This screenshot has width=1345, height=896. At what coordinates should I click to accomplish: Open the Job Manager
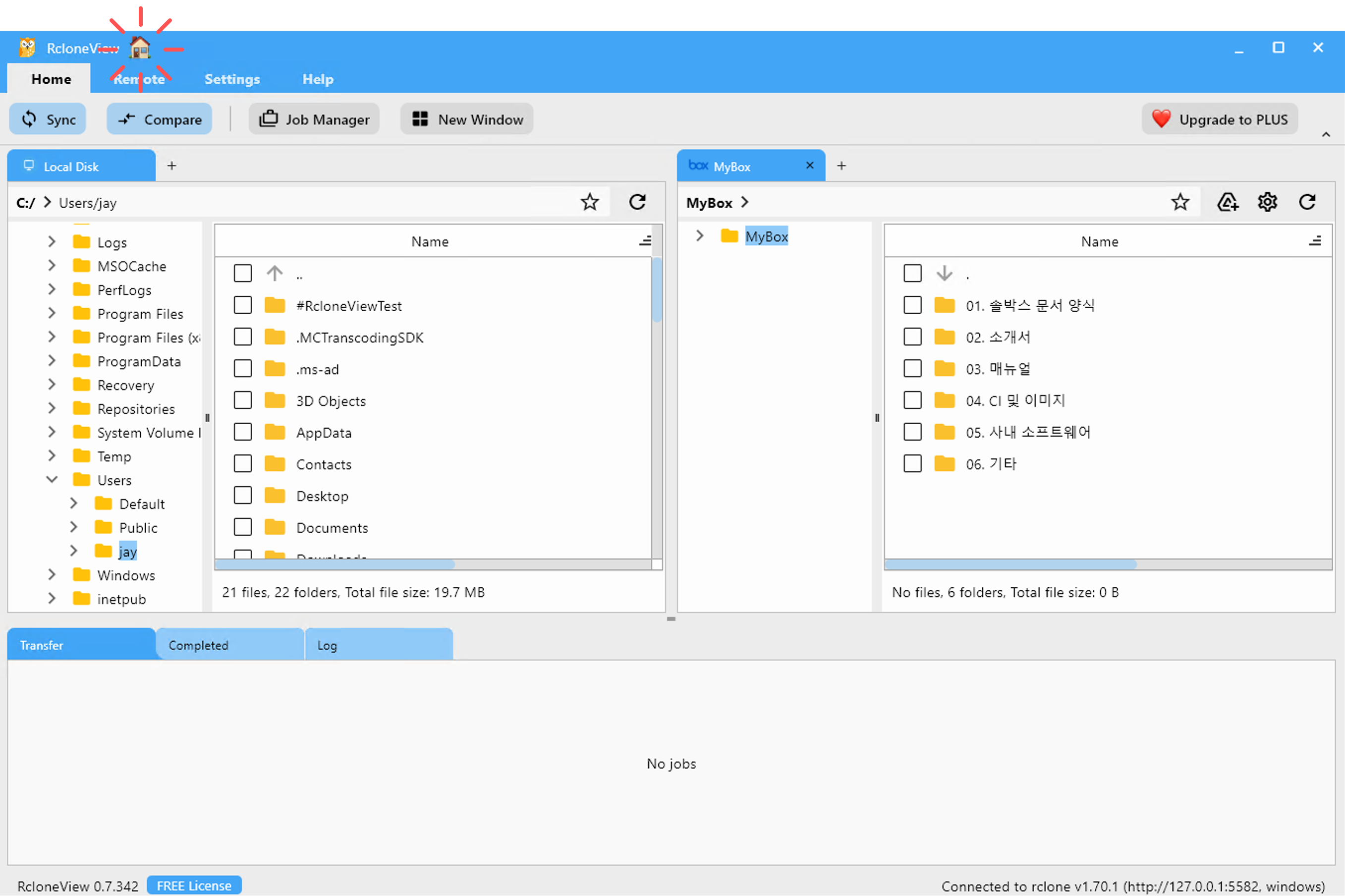(314, 119)
